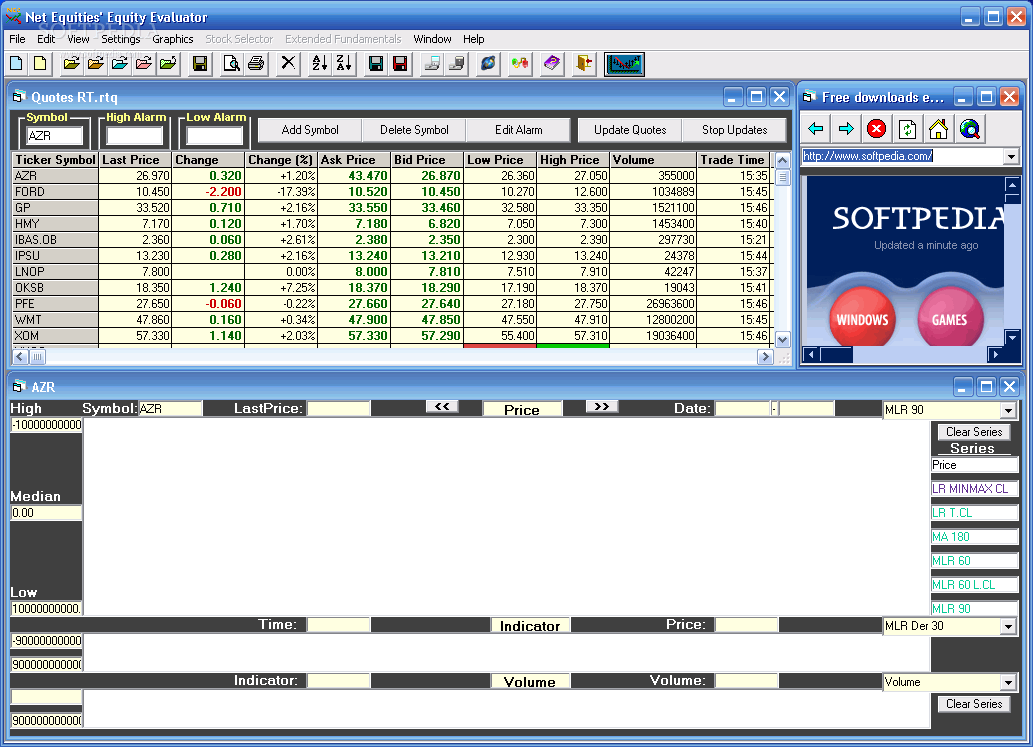The width and height of the screenshot is (1033, 747).
Task: Go back using the browser left arrow
Action: click(816, 128)
